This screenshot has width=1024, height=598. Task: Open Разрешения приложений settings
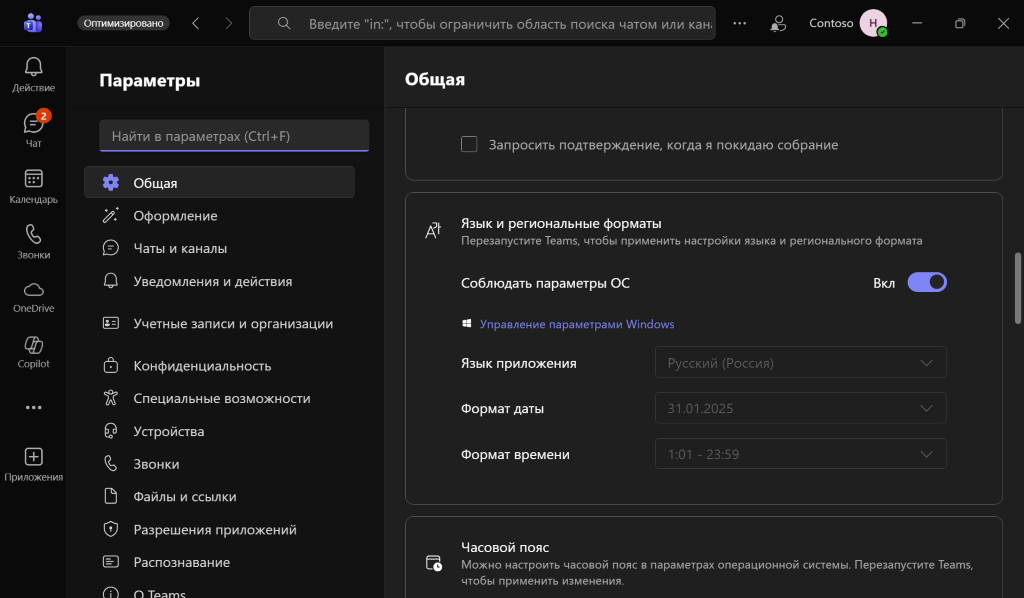coord(219,529)
